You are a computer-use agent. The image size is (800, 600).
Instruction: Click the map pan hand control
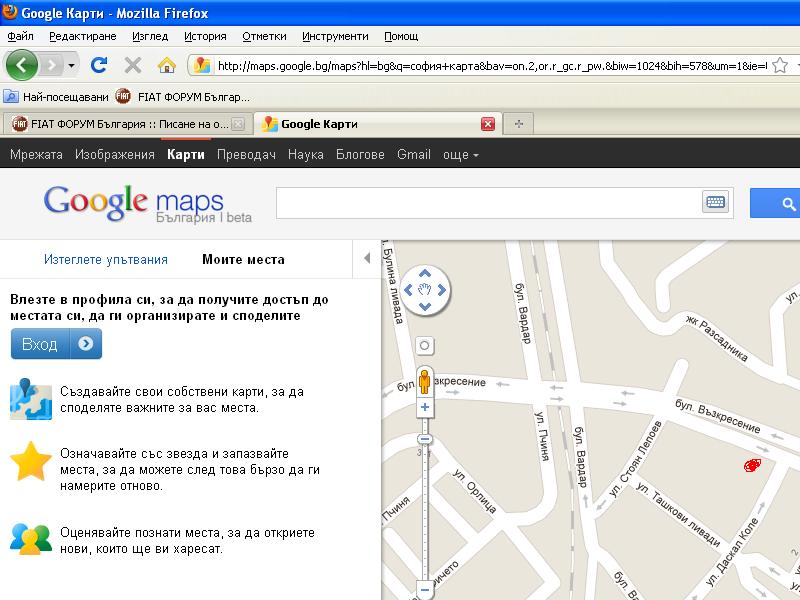(x=425, y=290)
